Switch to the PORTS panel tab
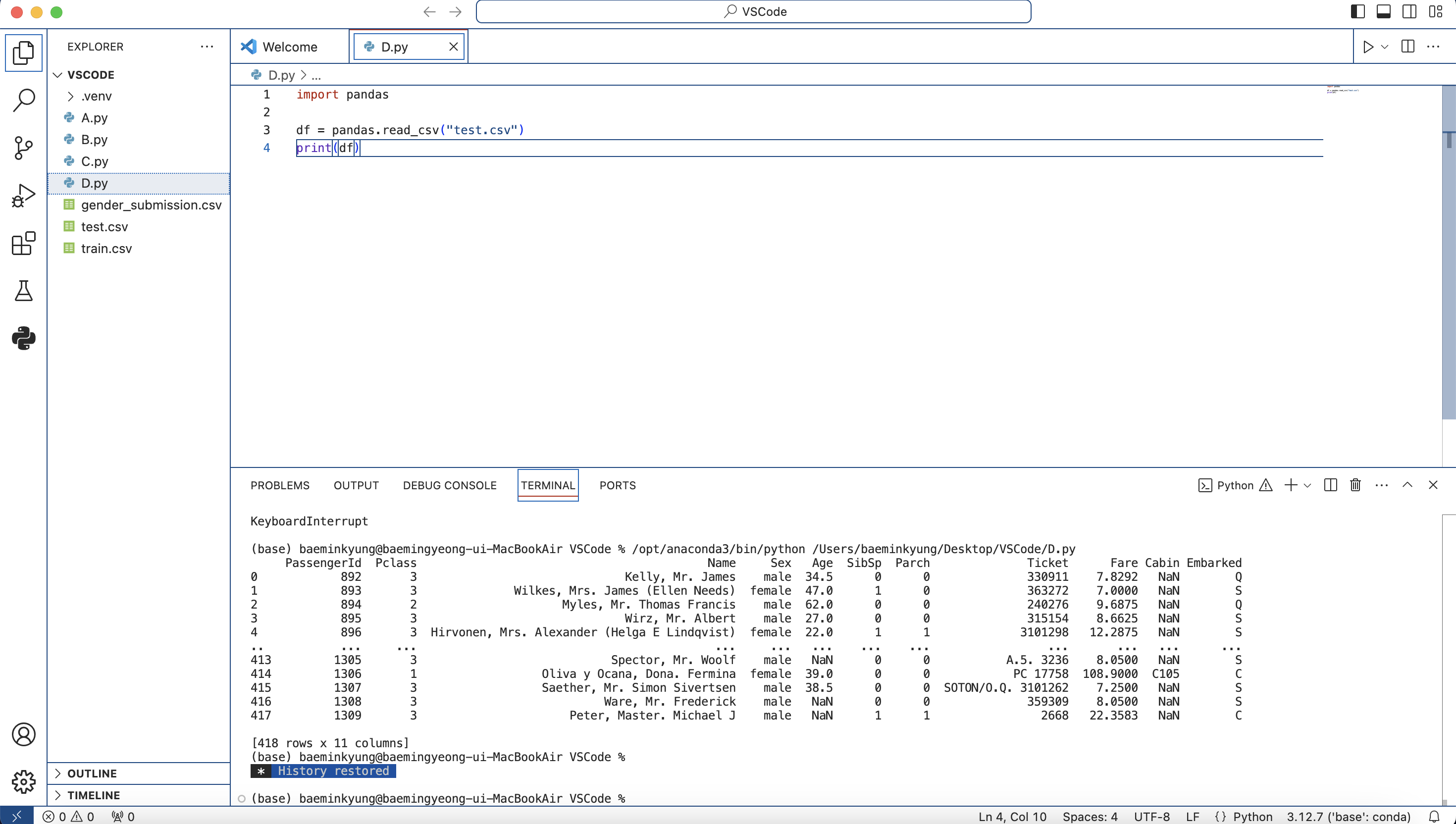The width and height of the screenshot is (1456, 824). click(x=618, y=485)
